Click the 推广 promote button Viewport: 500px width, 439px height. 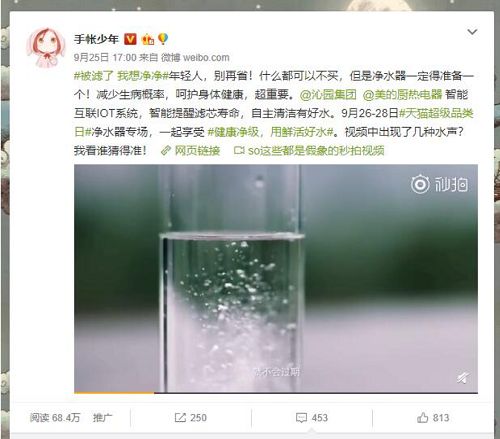pyautogui.click(x=103, y=418)
